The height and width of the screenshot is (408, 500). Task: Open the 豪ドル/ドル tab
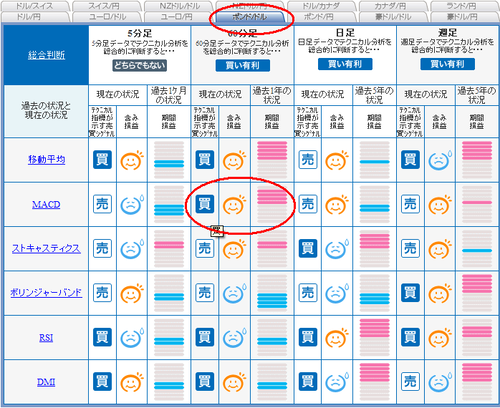point(393,17)
